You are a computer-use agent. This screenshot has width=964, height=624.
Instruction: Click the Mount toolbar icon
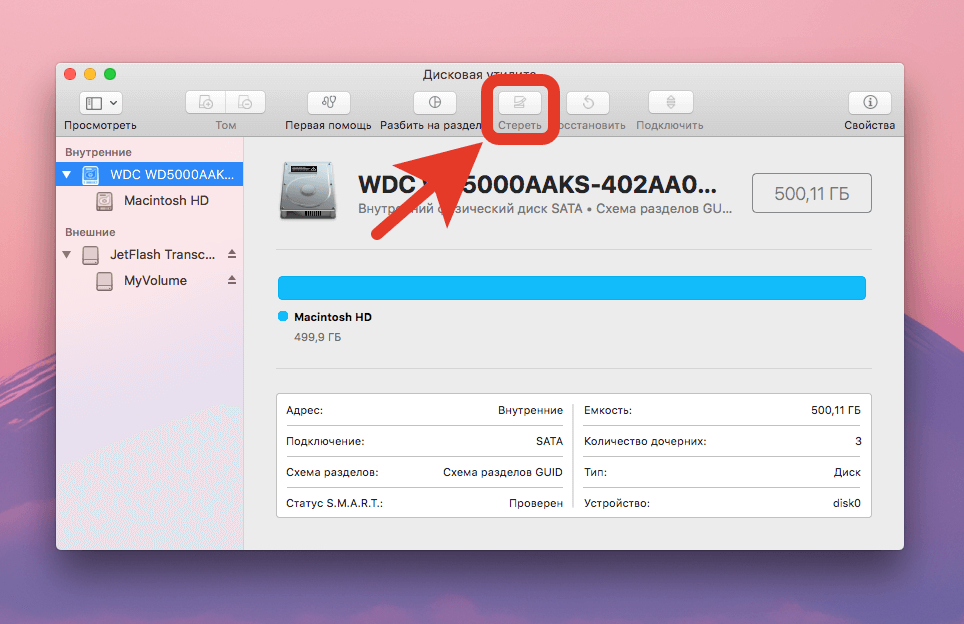click(x=671, y=102)
